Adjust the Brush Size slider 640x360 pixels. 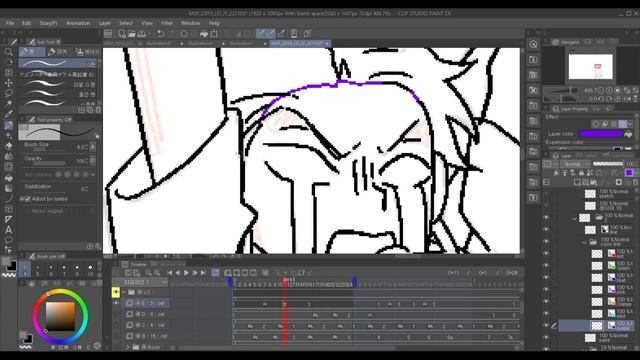(x=49, y=149)
